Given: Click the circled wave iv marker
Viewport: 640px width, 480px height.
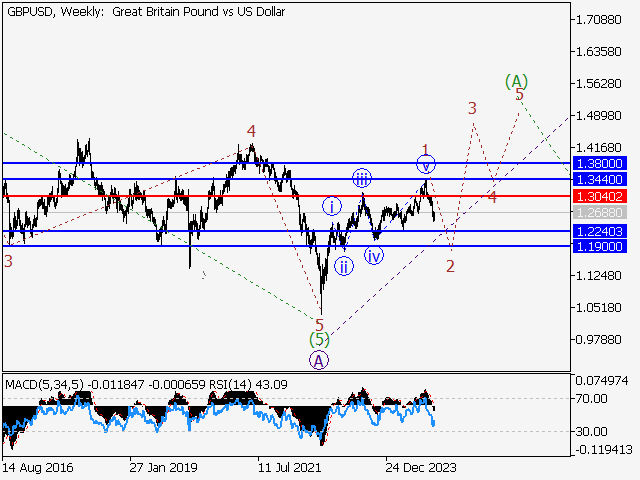Looking at the screenshot, I should pyautogui.click(x=374, y=256).
